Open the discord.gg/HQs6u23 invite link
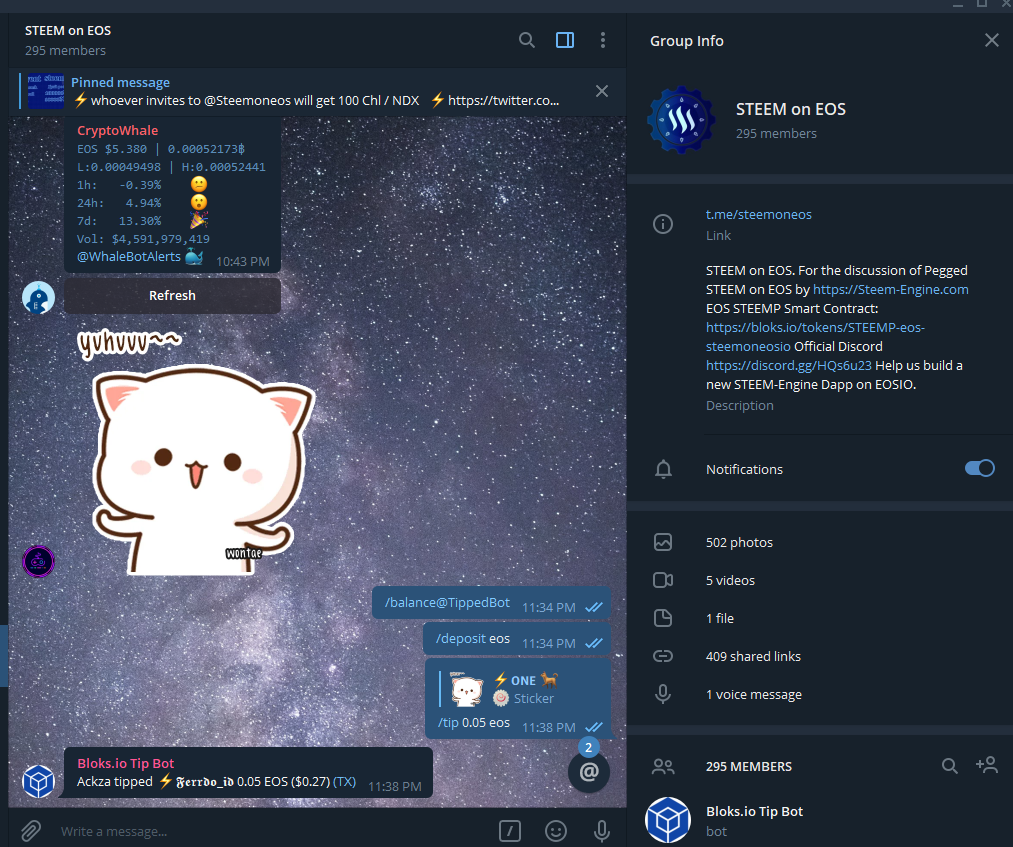Image resolution: width=1013 pixels, height=847 pixels. tap(788, 366)
